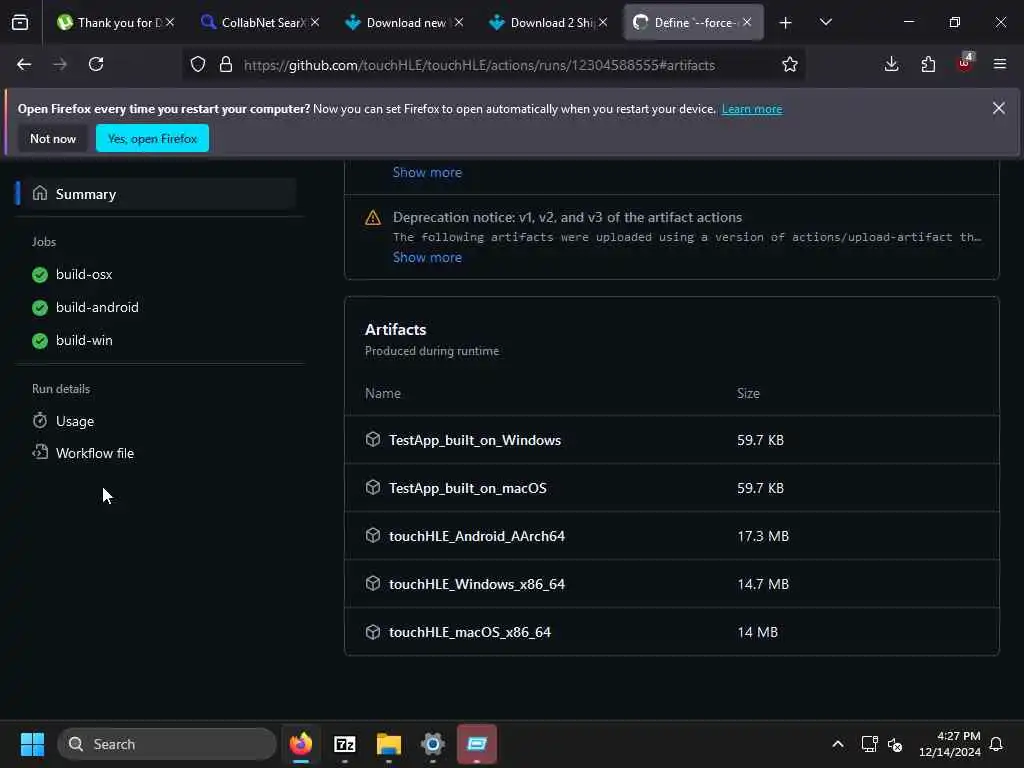Viewport: 1024px width, 768px height.
Task: Open the Workflow file link
Action: click(x=95, y=453)
